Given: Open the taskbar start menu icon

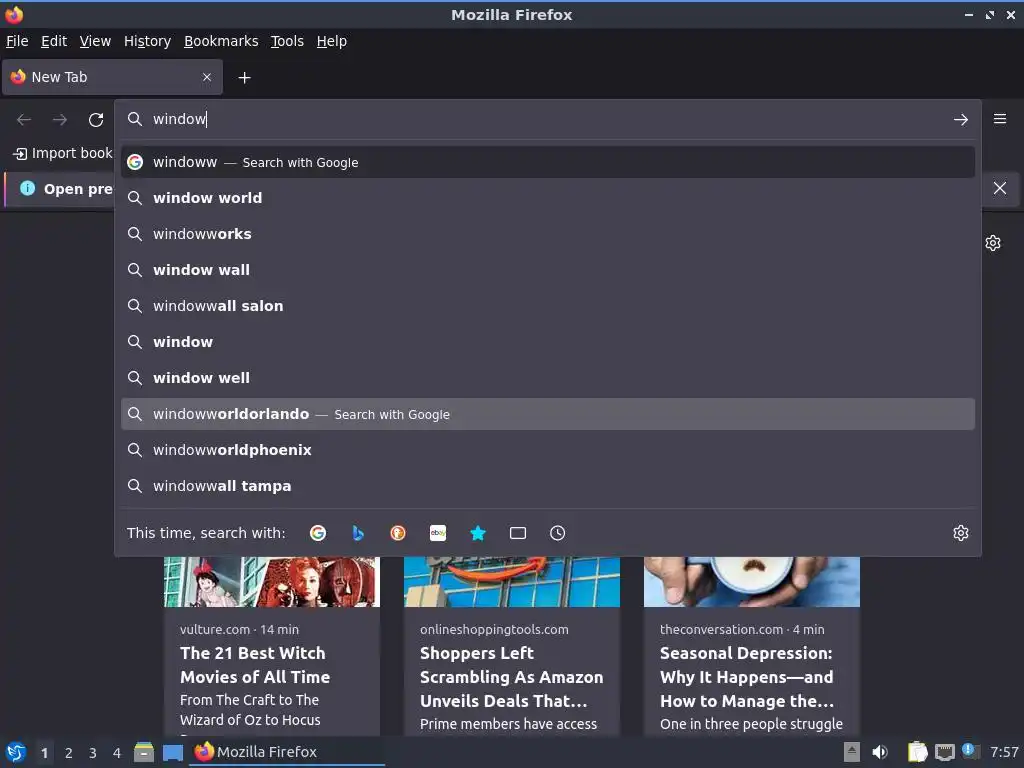Looking at the screenshot, I should (x=16, y=752).
